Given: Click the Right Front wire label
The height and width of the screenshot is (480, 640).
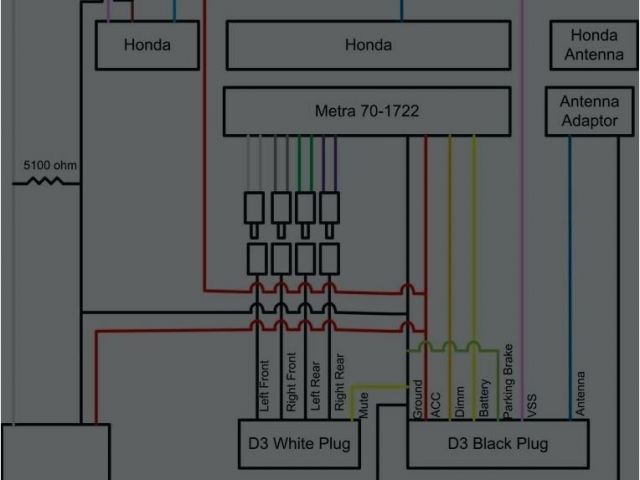Looking at the screenshot, I should pyautogui.click(x=288, y=383).
